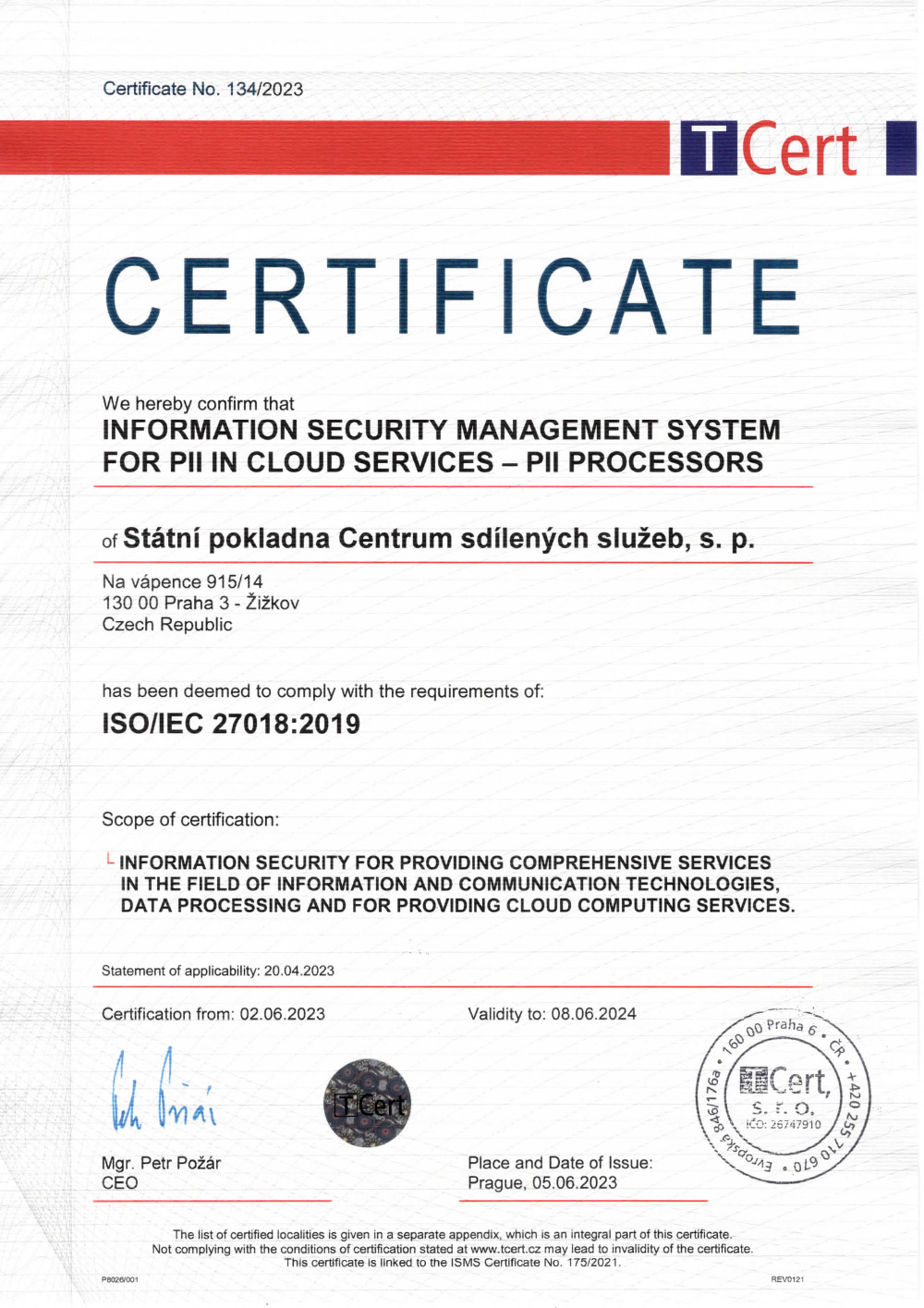Screen dimensions: 924x1308
Task: Click 'Validity to: 08.06.2024'
Action: [553, 1014]
